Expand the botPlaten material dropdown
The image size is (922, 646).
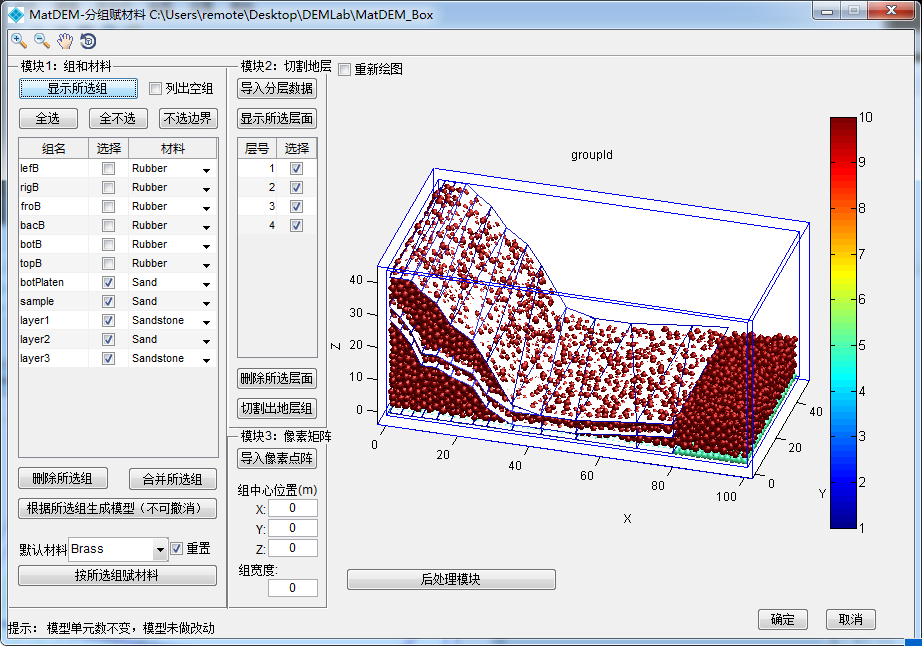coord(206,284)
